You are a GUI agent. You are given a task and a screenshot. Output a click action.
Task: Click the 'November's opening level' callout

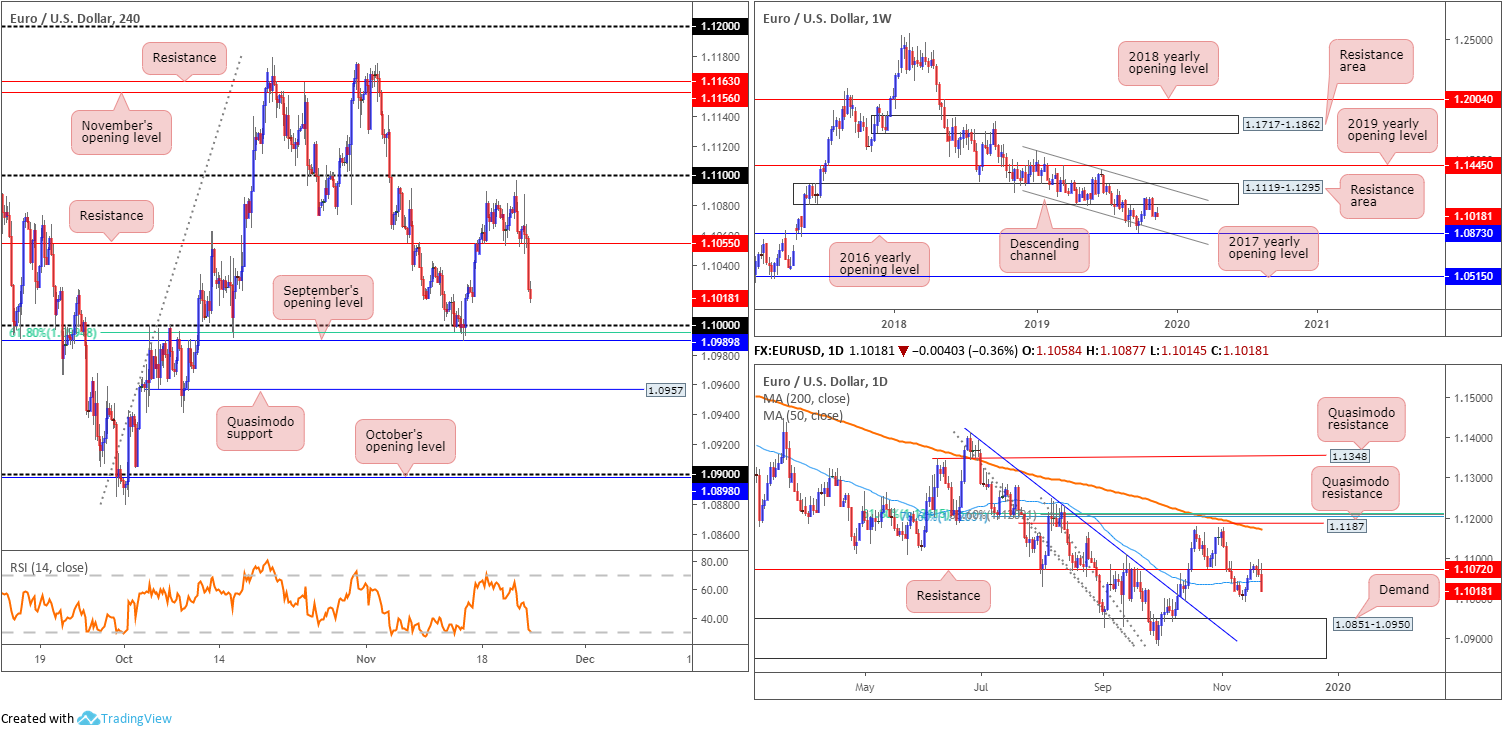(121, 131)
